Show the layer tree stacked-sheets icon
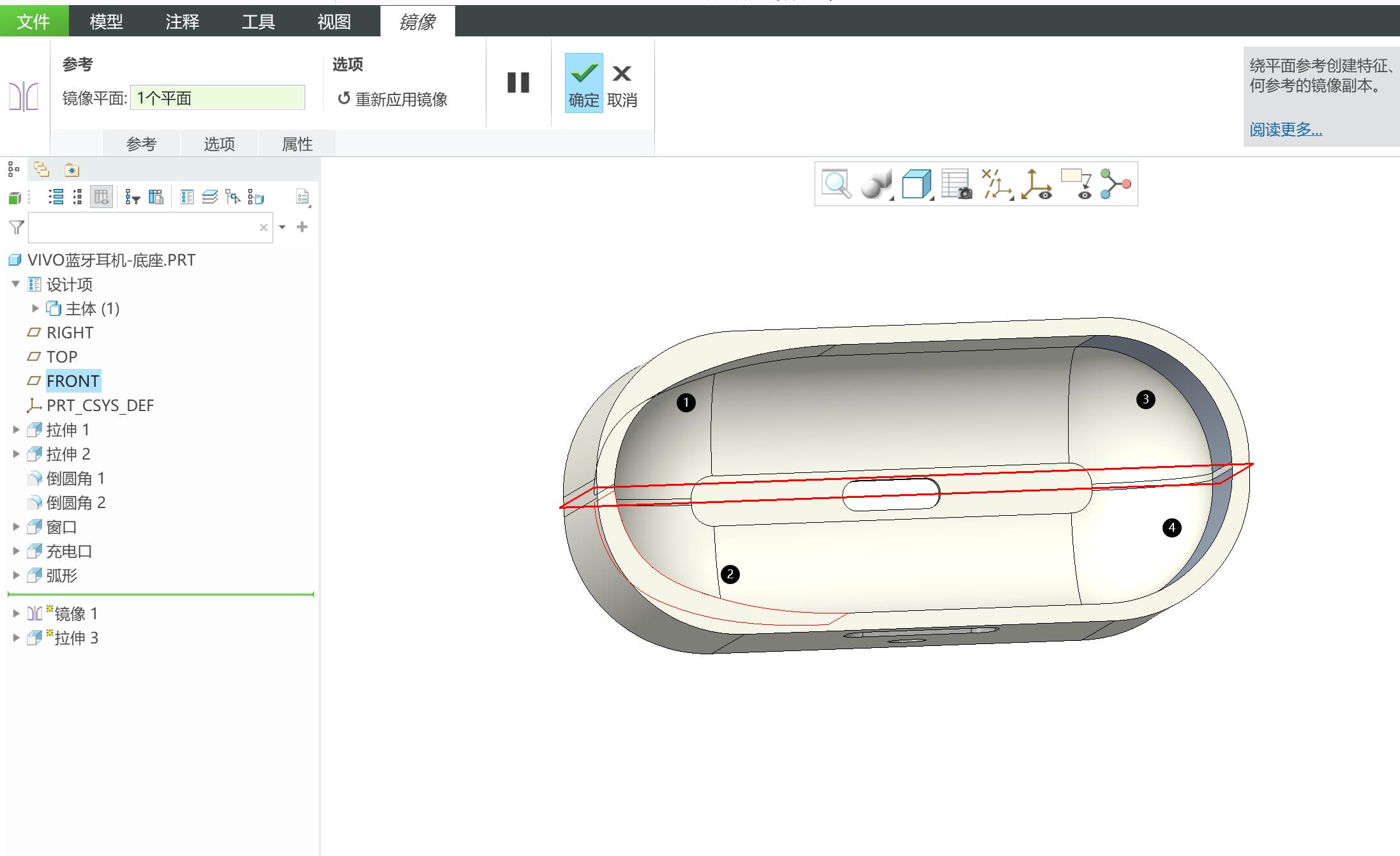The width and height of the screenshot is (1400, 856). (210, 197)
